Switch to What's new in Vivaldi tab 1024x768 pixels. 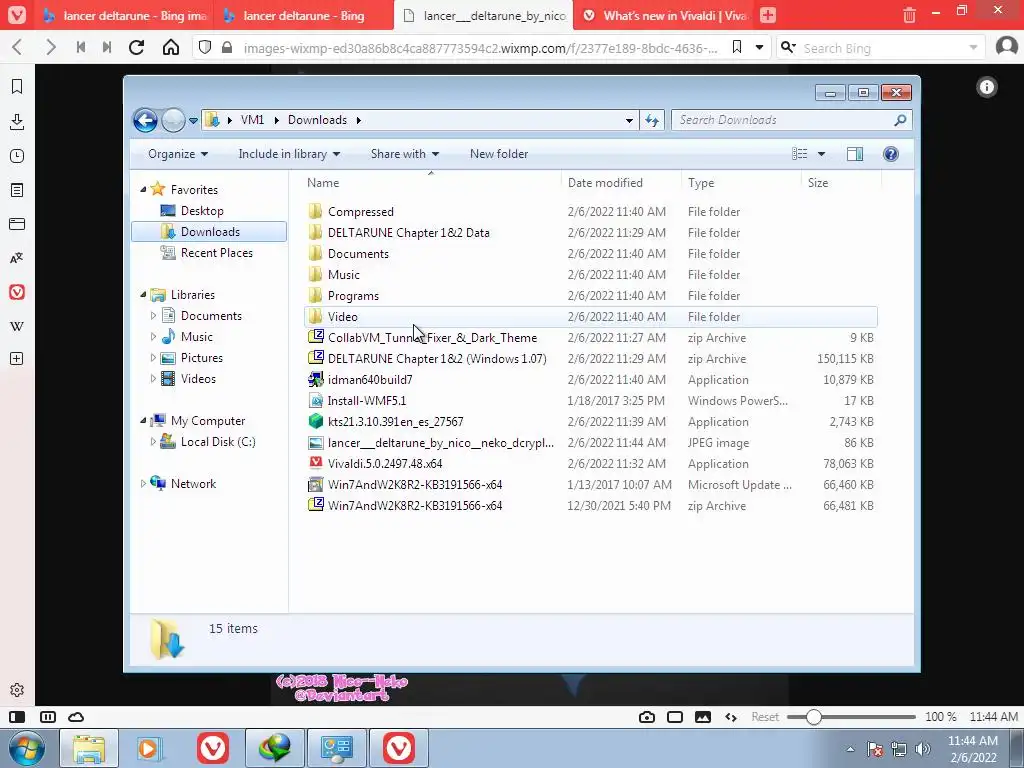coord(664,15)
